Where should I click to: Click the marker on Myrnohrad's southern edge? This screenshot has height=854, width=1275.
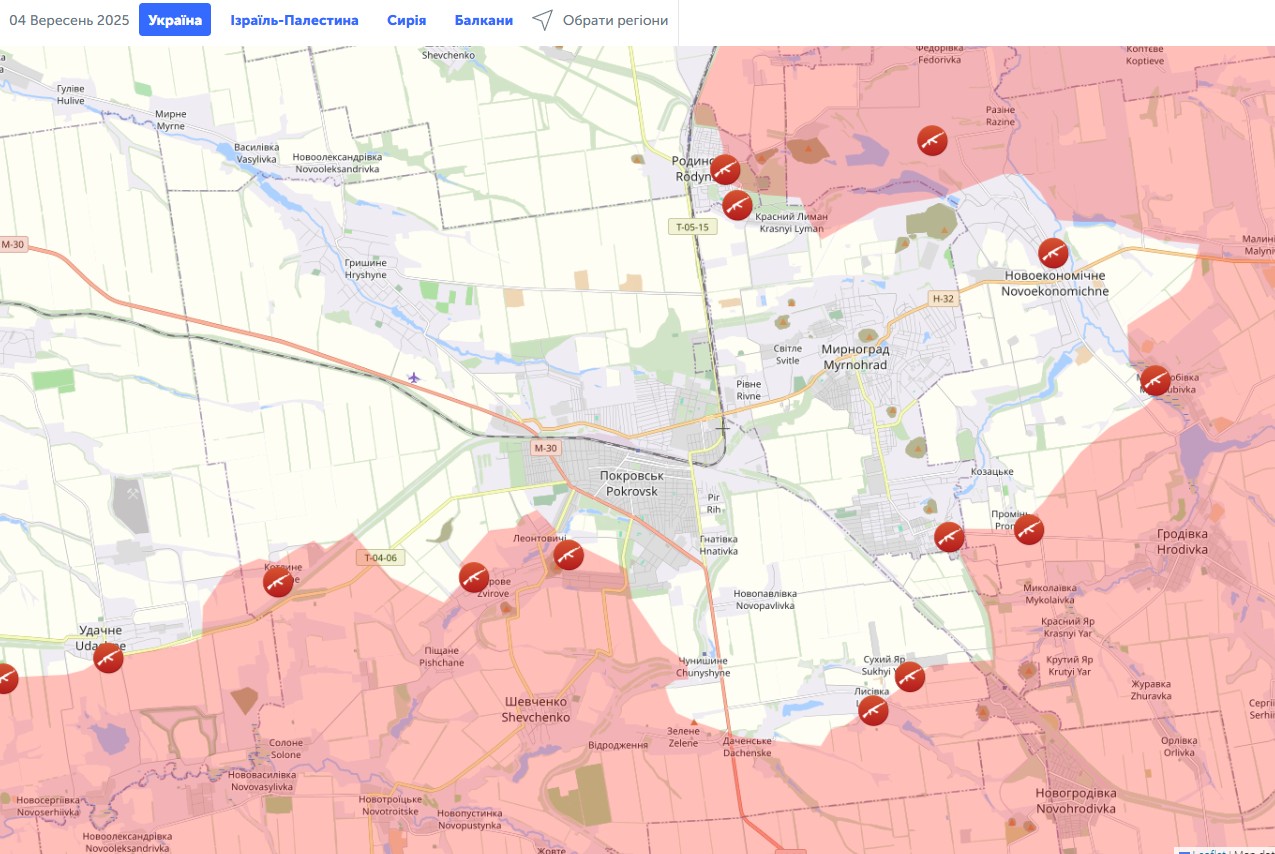[948, 537]
